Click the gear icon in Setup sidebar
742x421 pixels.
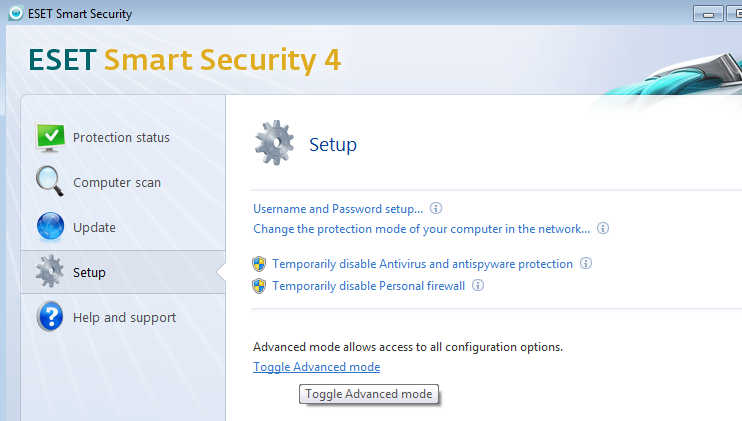[x=50, y=271]
